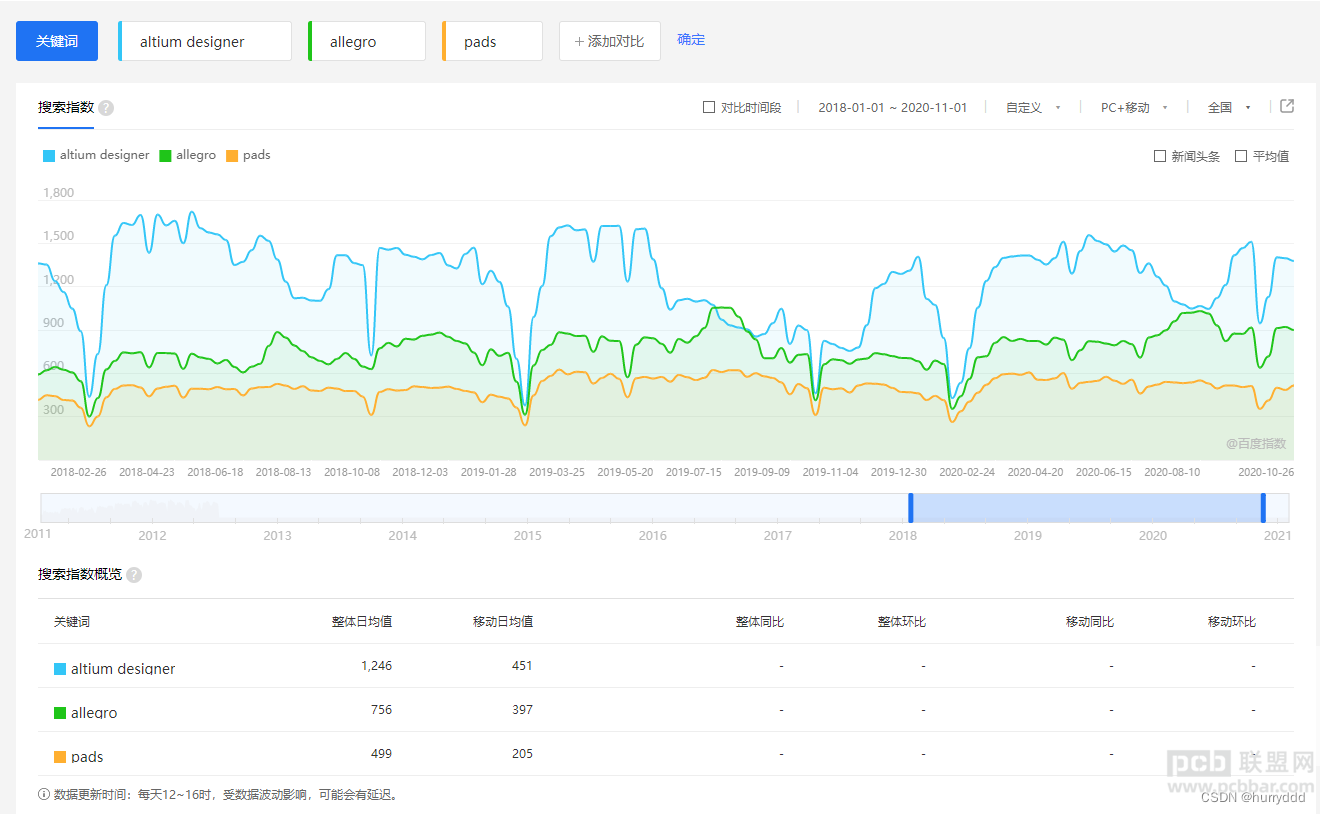The image size is (1320, 814).
Task: Check the 新闻头条 checkbox
Action: [1160, 156]
